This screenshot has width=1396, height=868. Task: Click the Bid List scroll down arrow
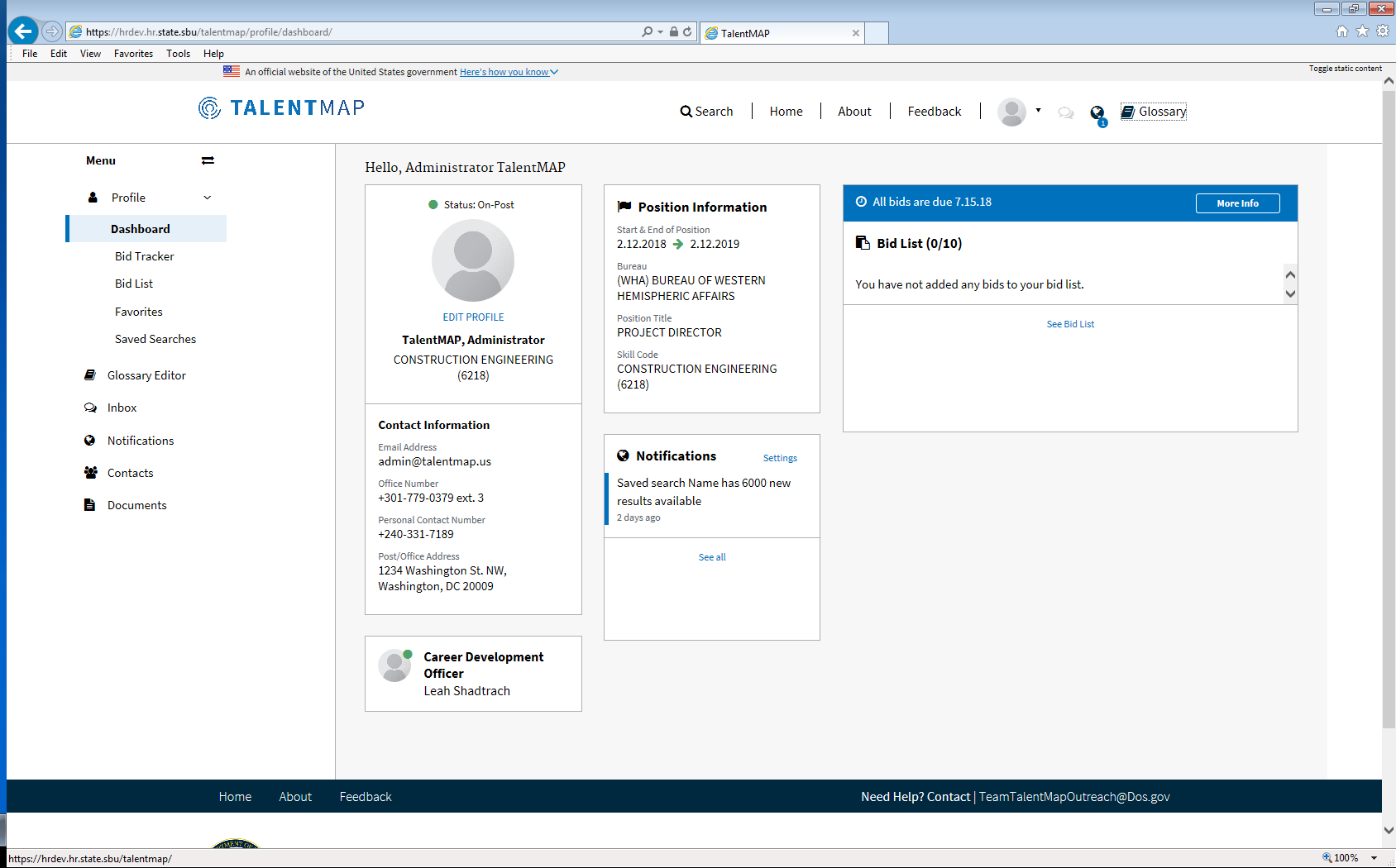(1290, 293)
